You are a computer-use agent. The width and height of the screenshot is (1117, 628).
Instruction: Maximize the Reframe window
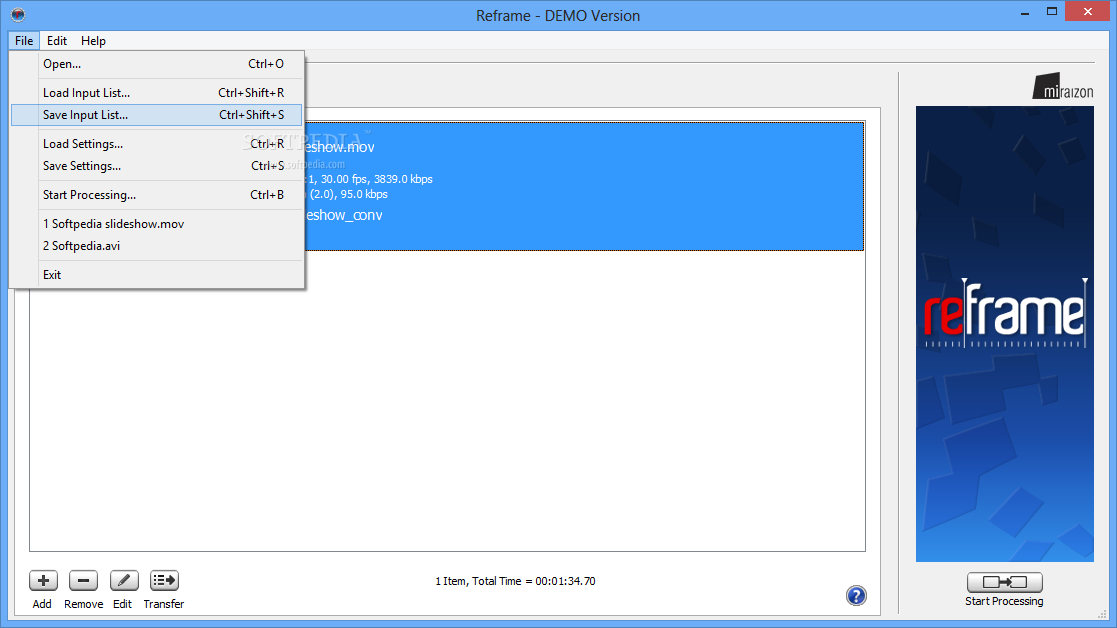[1051, 11]
